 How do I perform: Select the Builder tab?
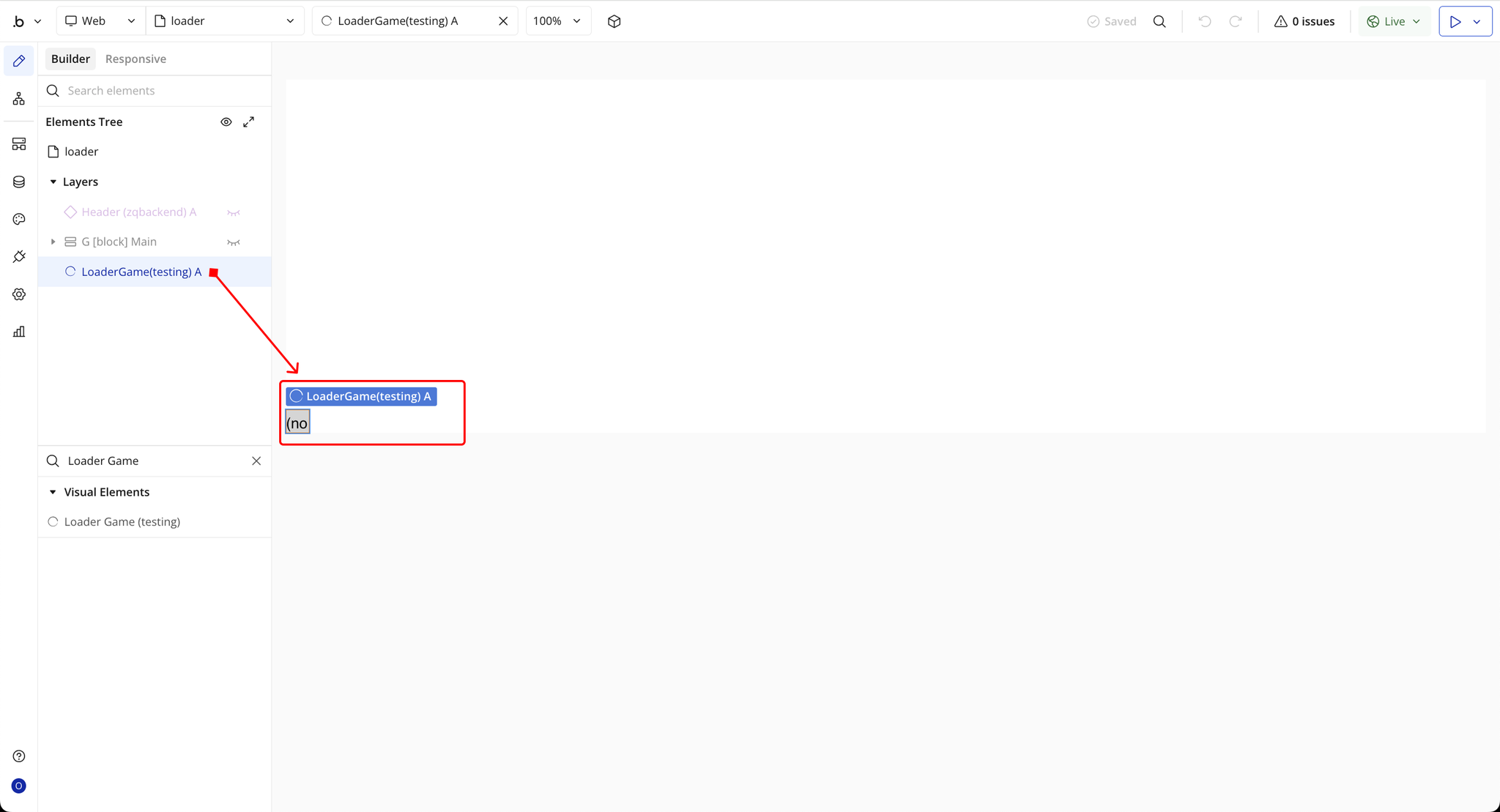[70, 59]
